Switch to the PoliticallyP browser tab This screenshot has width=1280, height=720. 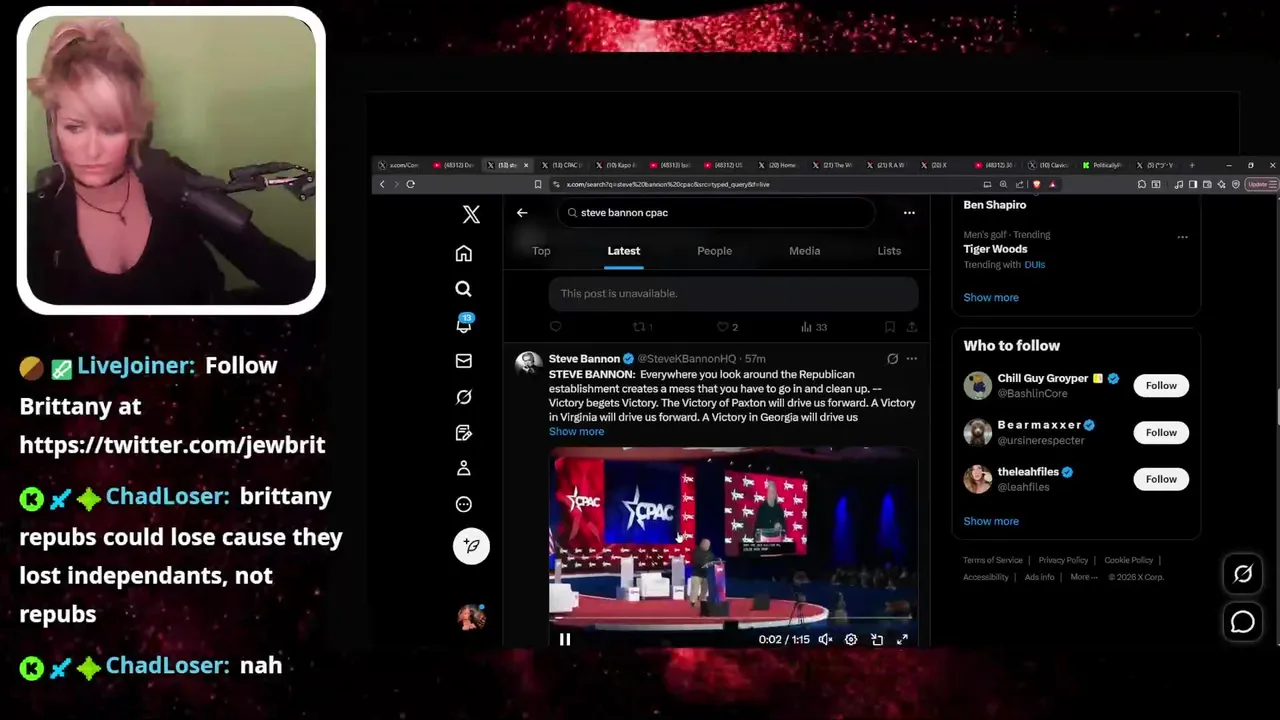click(1105, 165)
